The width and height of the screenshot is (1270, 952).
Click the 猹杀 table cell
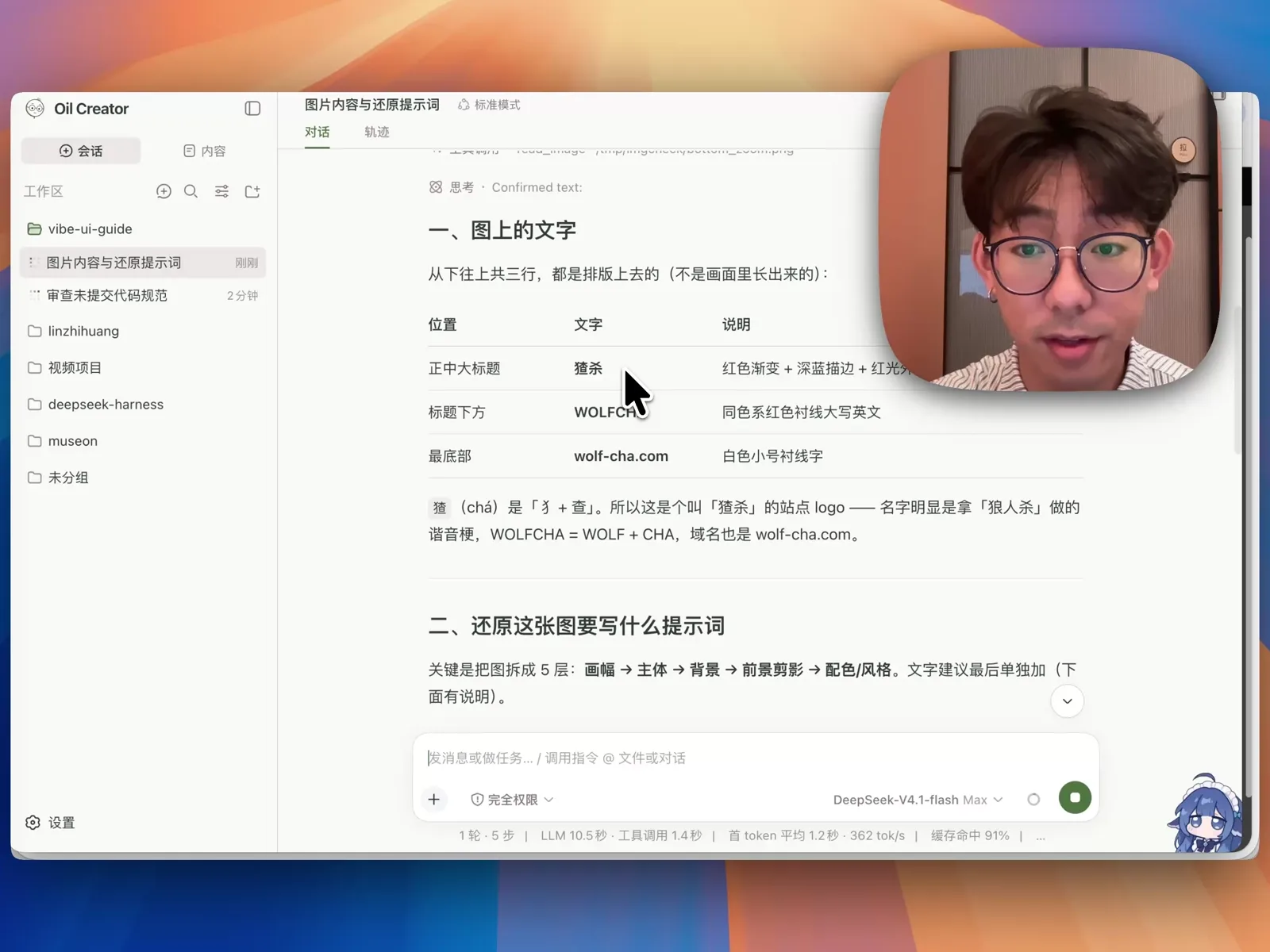click(588, 368)
